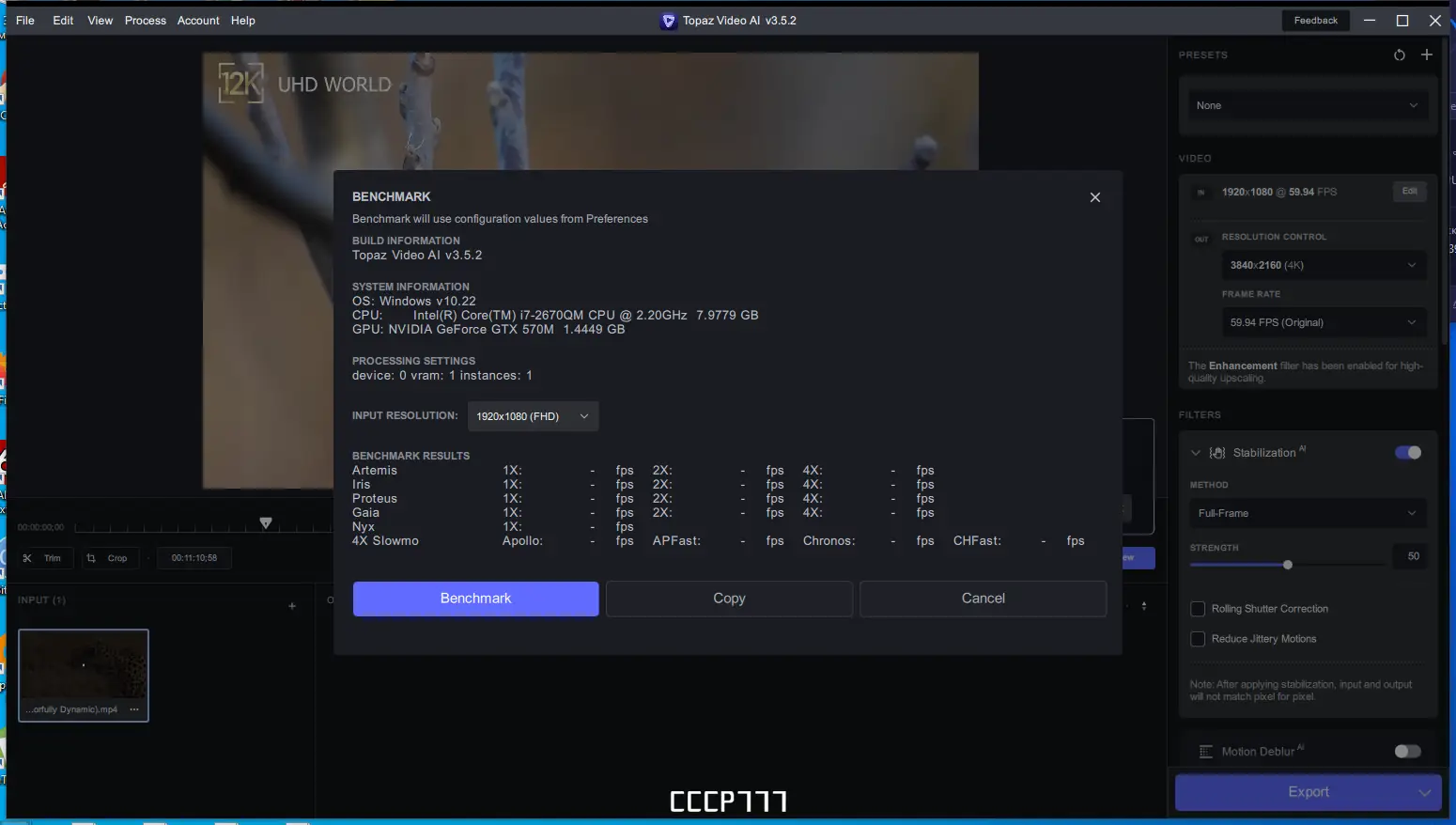Screen dimensions: 1456x825
Task: Click the Trim scissors icon
Action: (27, 558)
